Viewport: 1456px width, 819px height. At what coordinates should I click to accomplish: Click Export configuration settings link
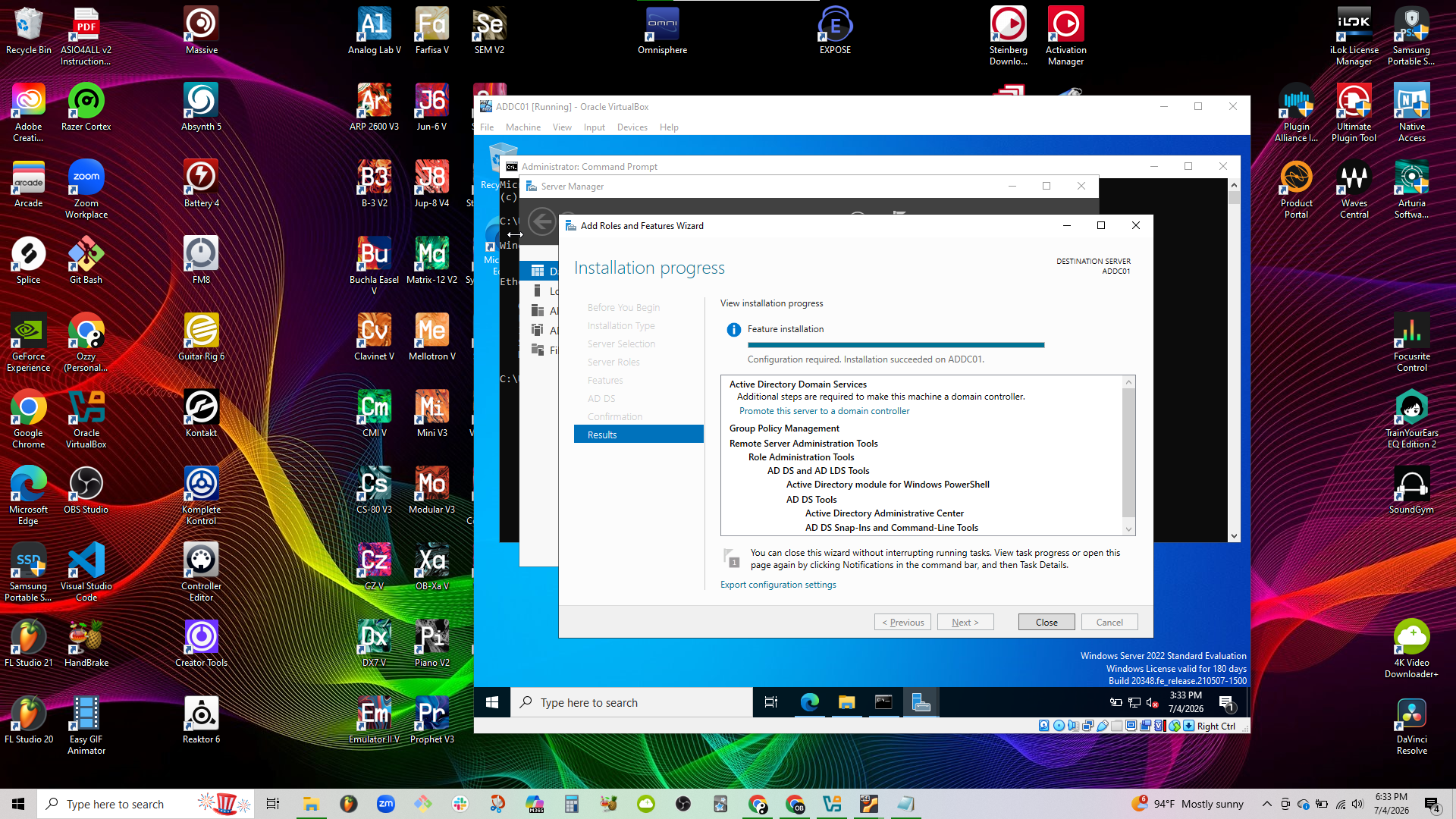(778, 585)
